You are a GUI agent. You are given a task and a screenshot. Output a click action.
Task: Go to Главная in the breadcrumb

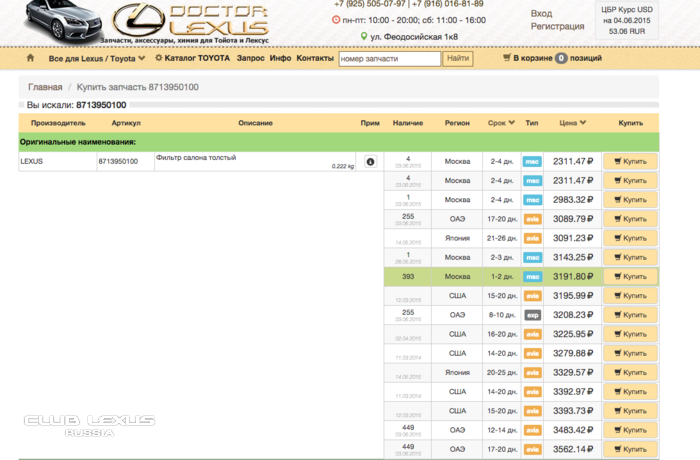click(45, 88)
